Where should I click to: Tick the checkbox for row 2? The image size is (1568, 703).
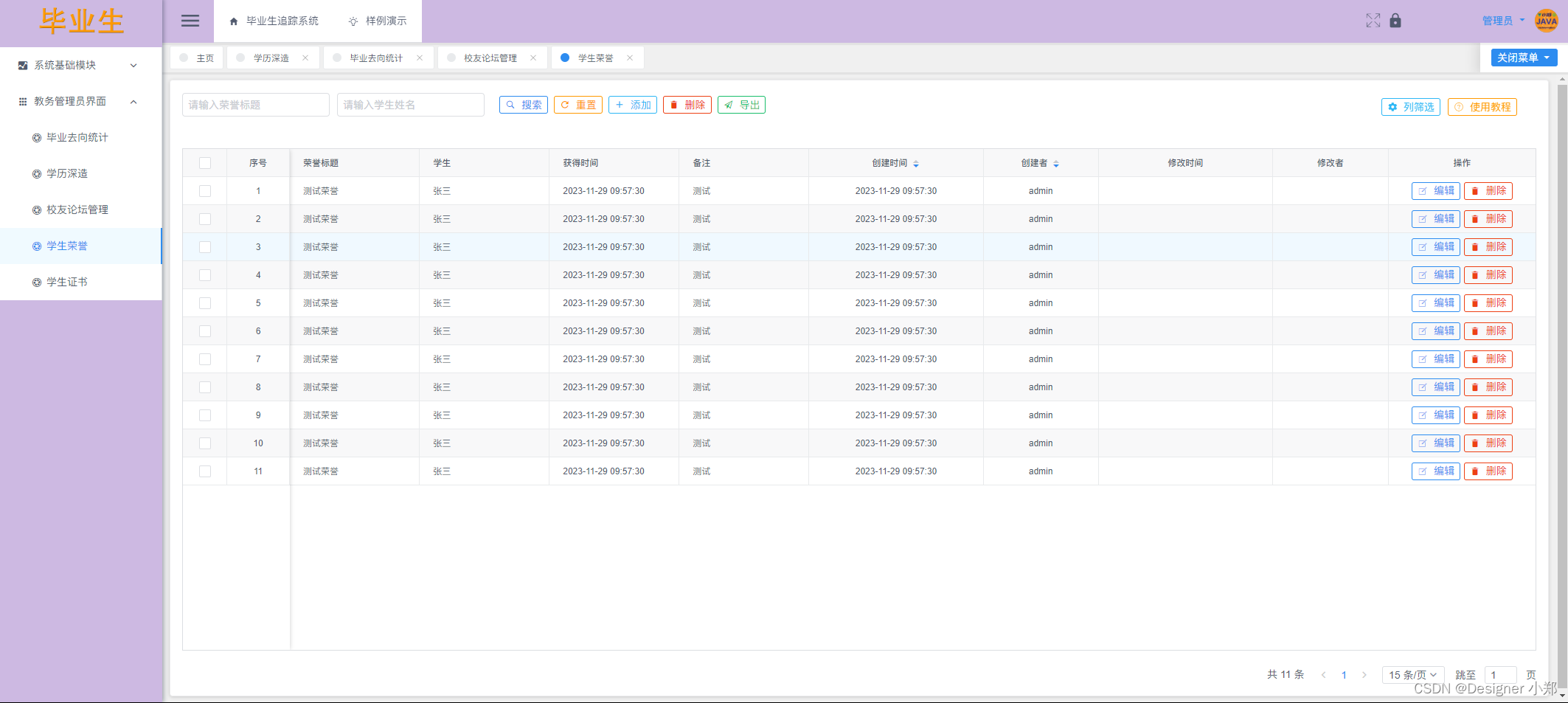[205, 219]
